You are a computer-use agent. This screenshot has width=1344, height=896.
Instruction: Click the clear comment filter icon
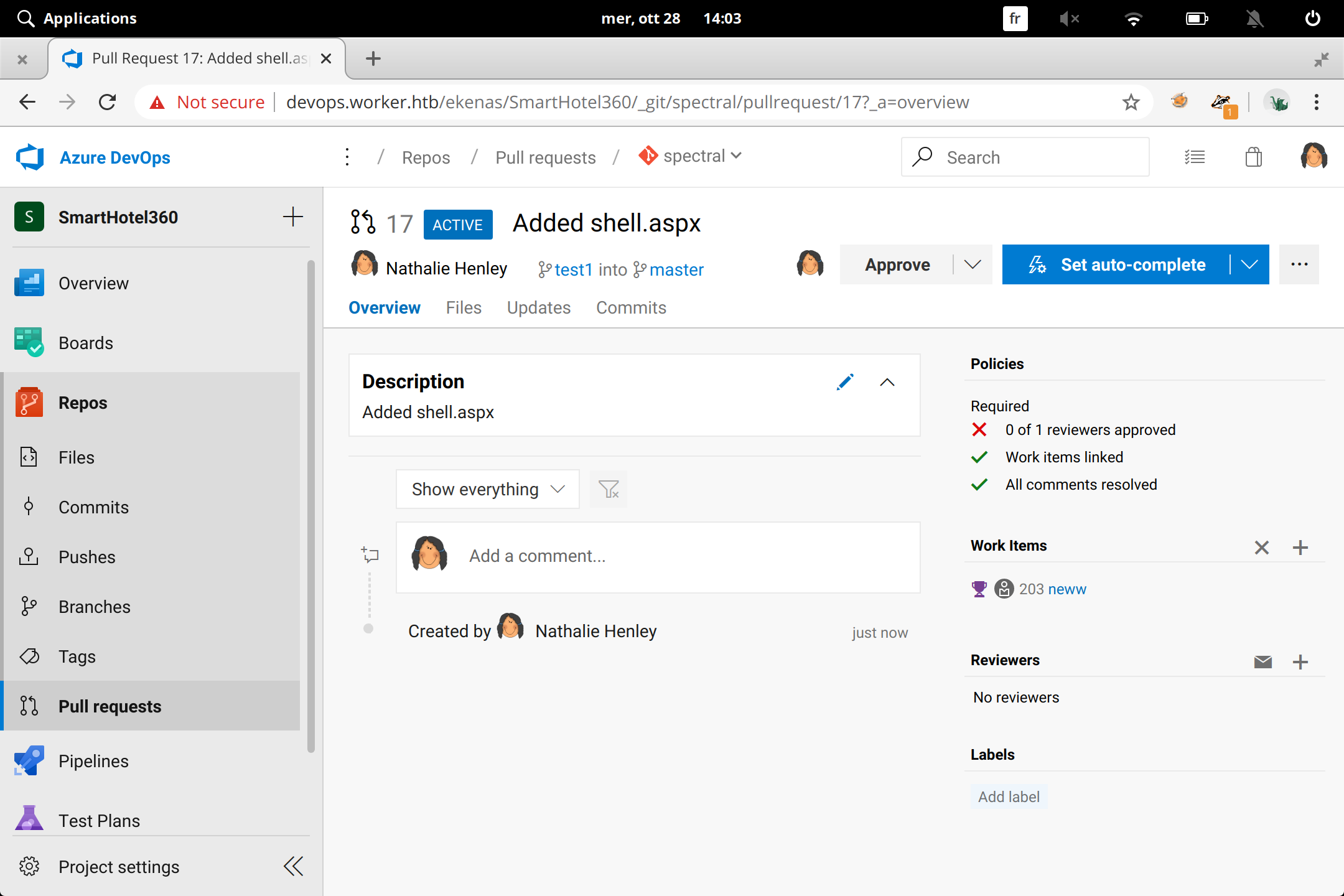click(609, 490)
